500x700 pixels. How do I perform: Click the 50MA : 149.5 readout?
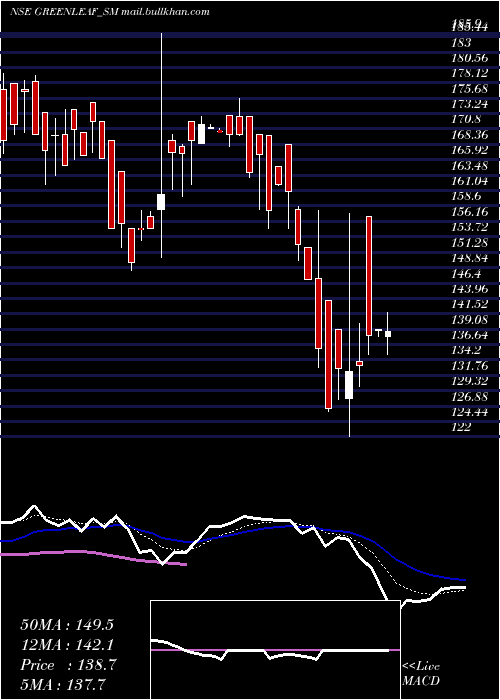tap(67, 625)
